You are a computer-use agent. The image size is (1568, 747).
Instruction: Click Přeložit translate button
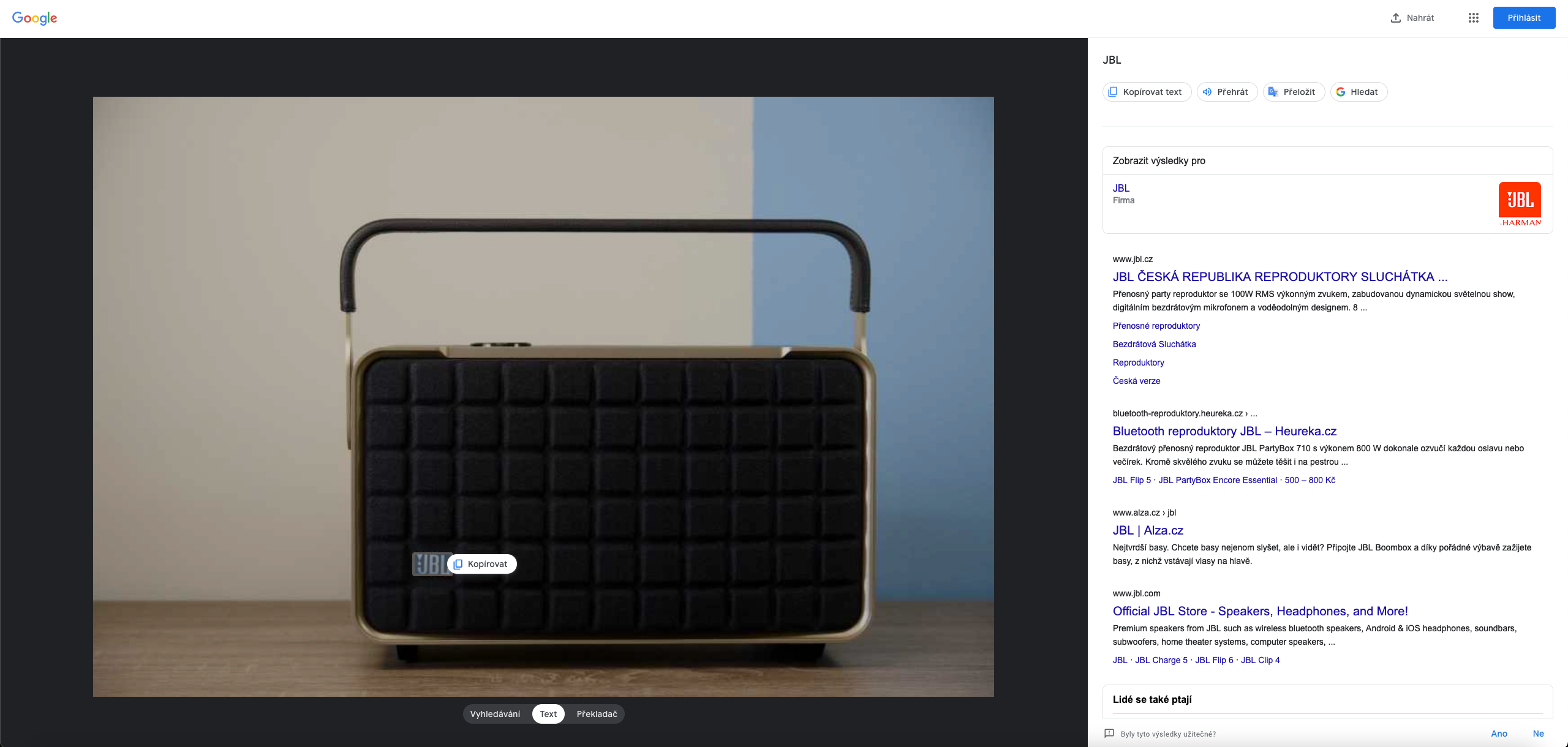tap(1293, 92)
